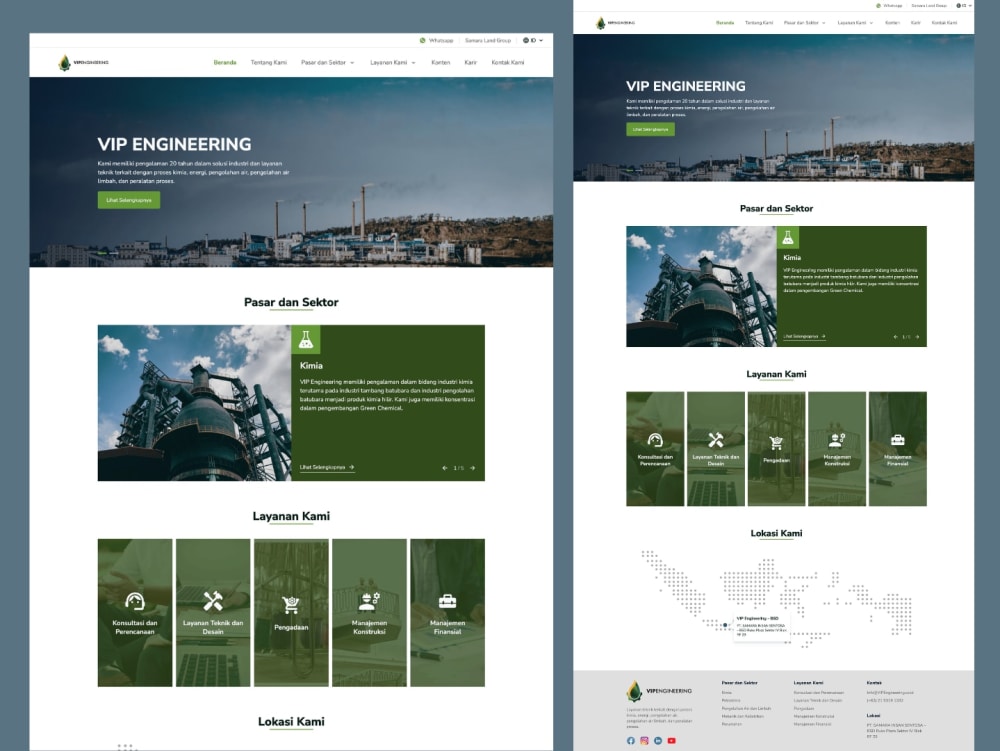The width and height of the screenshot is (1000, 751).
Task: Open the Instagram icon in the footer
Action: [645, 741]
